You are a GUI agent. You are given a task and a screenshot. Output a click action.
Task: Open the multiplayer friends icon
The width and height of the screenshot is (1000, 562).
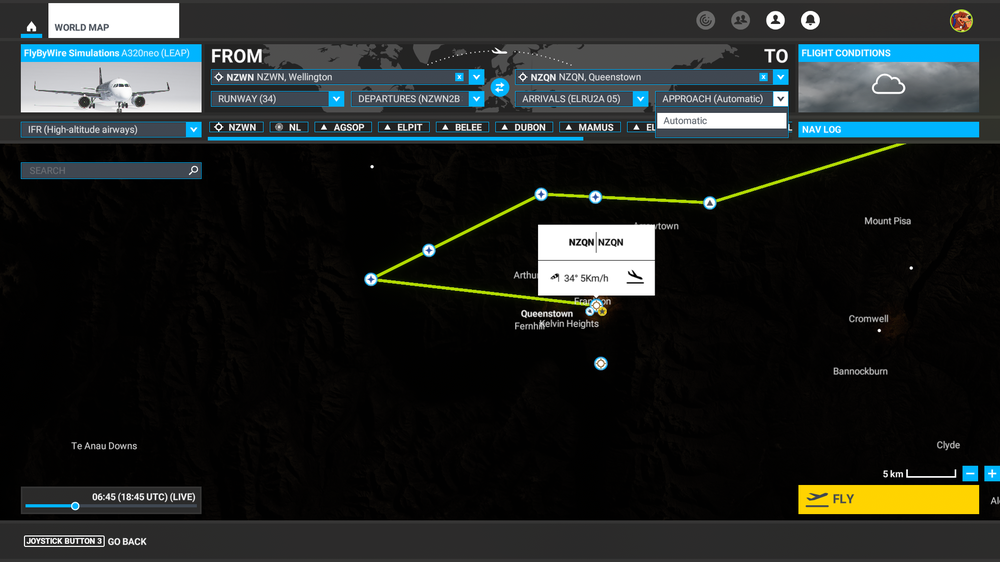click(x=740, y=20)
